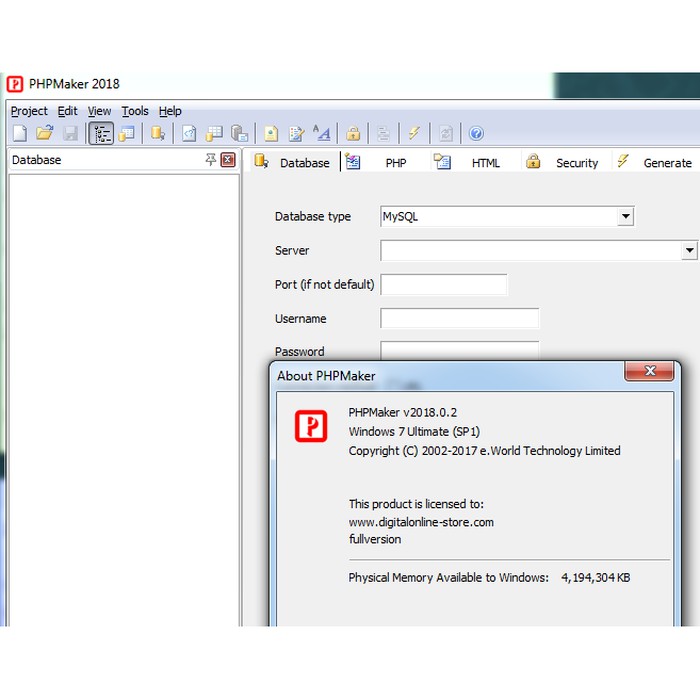The image size is (700, 700).
Task: Switch to the Security tab
Action: click(x=576, y=163)
